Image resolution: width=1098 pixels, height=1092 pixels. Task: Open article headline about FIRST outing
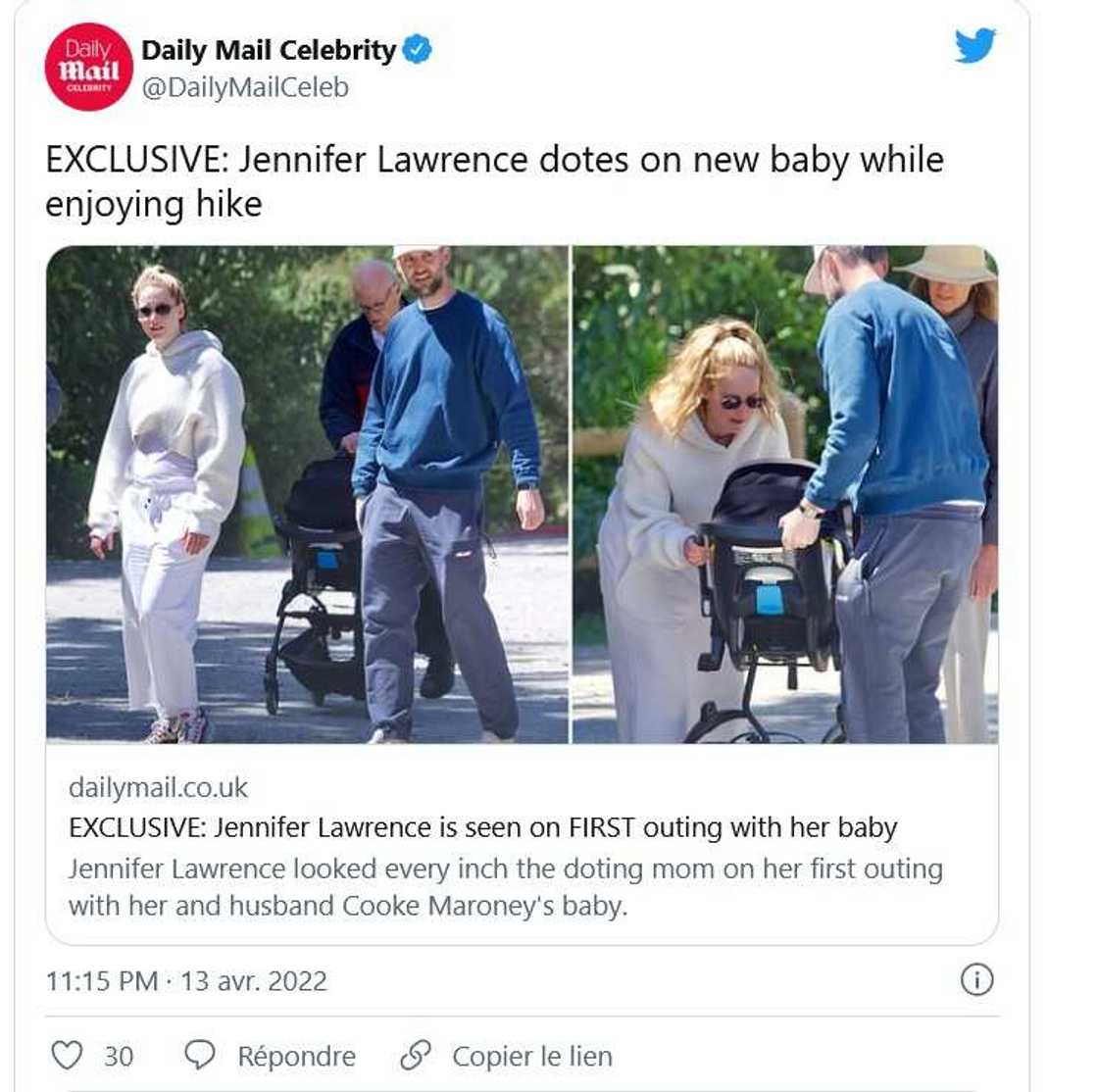482,827
